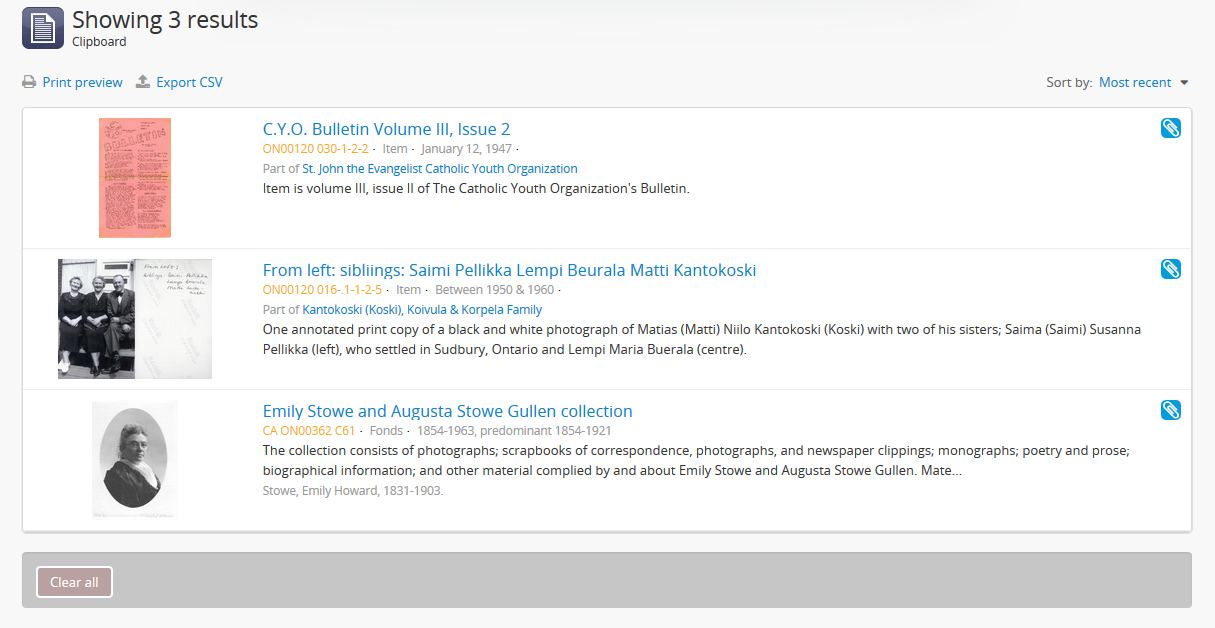The width and height of the screenshot is (1215, 628).
Task: Click the Emily Stowe oval portrait thumbnail
Action: tap(135, 460)
